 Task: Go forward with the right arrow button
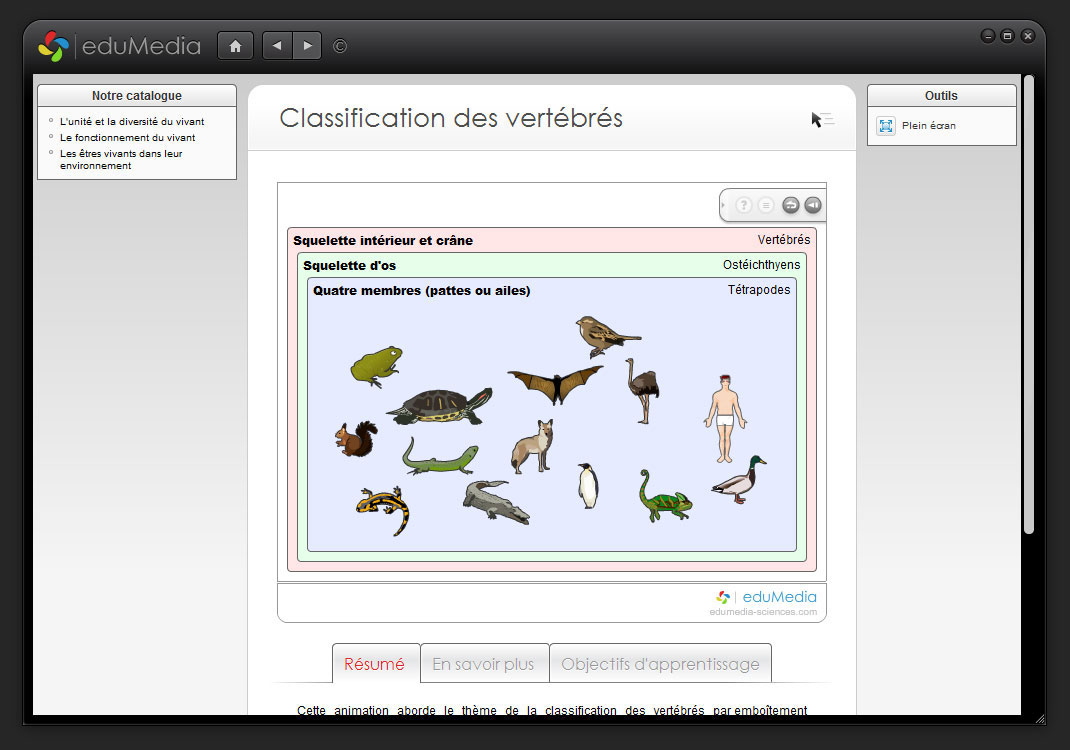click(x=307, y=46)
